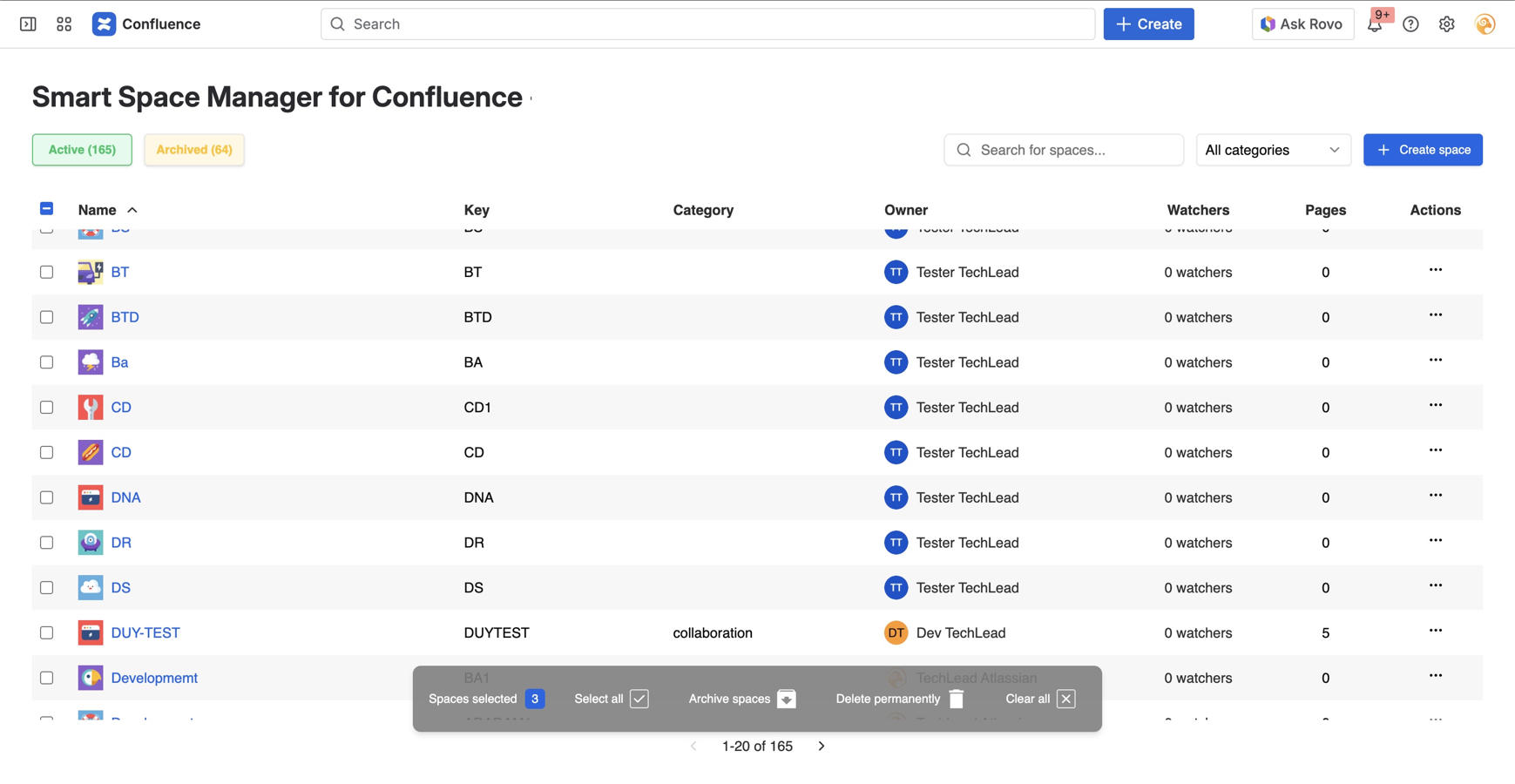The width and height of the screenshot is (1515, 784).
Task: Go to next page of spaces
Action: click(x=821, y=746)
